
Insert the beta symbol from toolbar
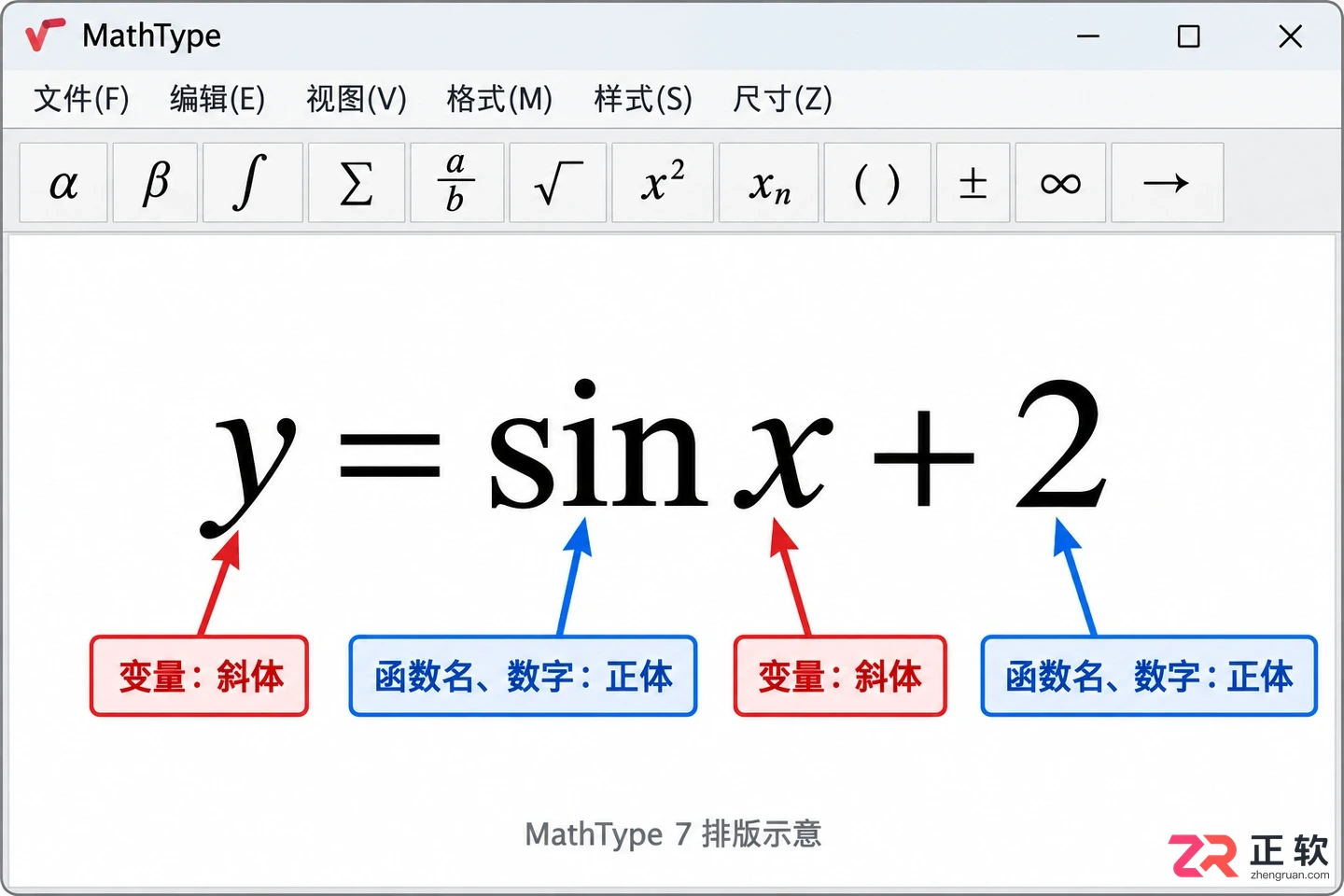point(155,183)
